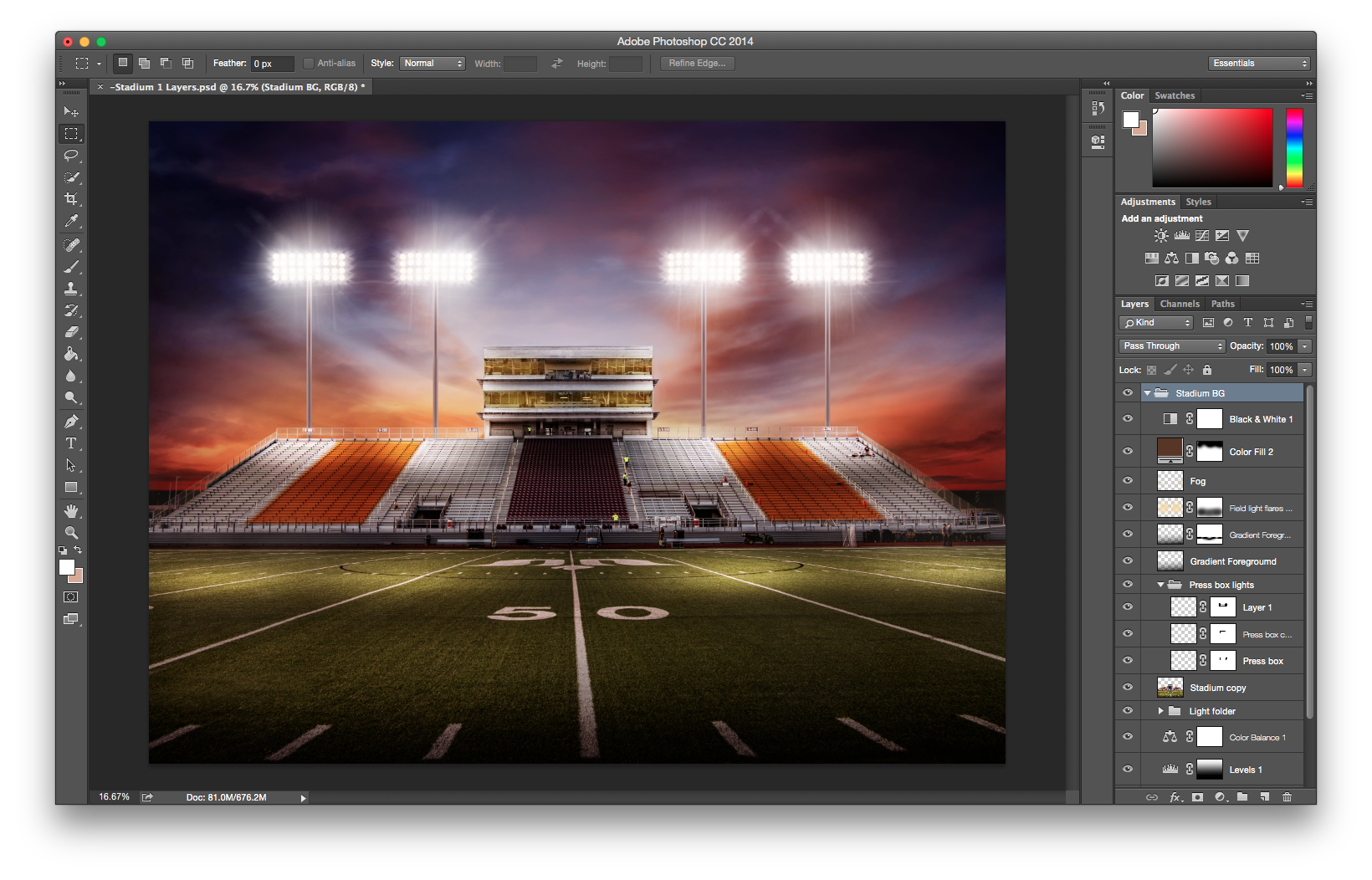This screenshot has width=1372, height=880.
Task: Select the Lasso tool
Action: (71, 156)
